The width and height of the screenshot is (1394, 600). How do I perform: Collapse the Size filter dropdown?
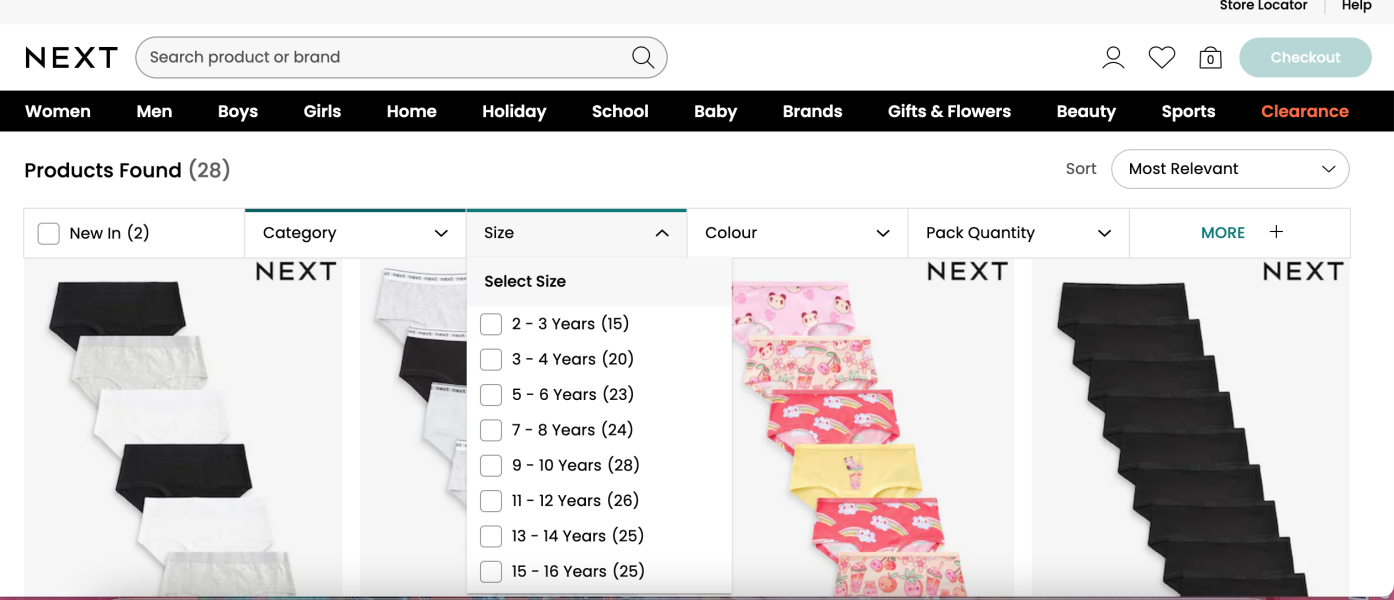click(576, 233)
